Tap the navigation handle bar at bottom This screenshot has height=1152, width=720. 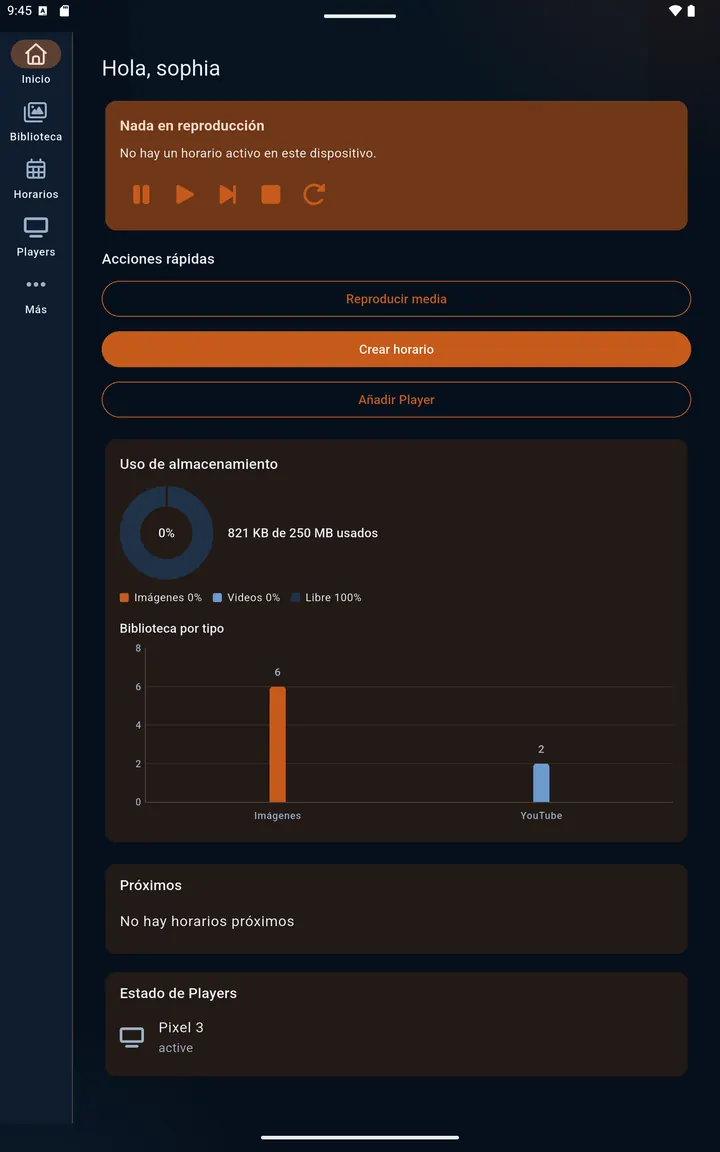[360, 1137]
